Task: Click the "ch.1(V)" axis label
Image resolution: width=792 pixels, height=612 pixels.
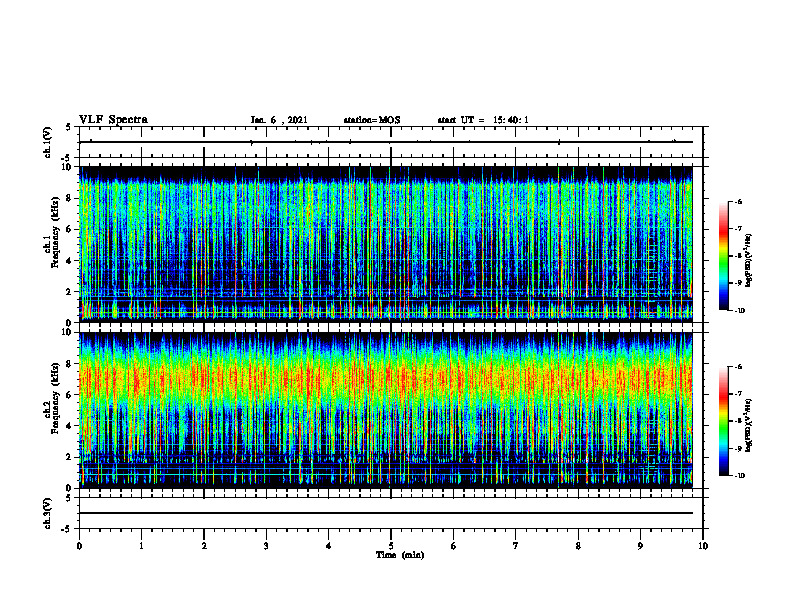Action: (48, 142)
